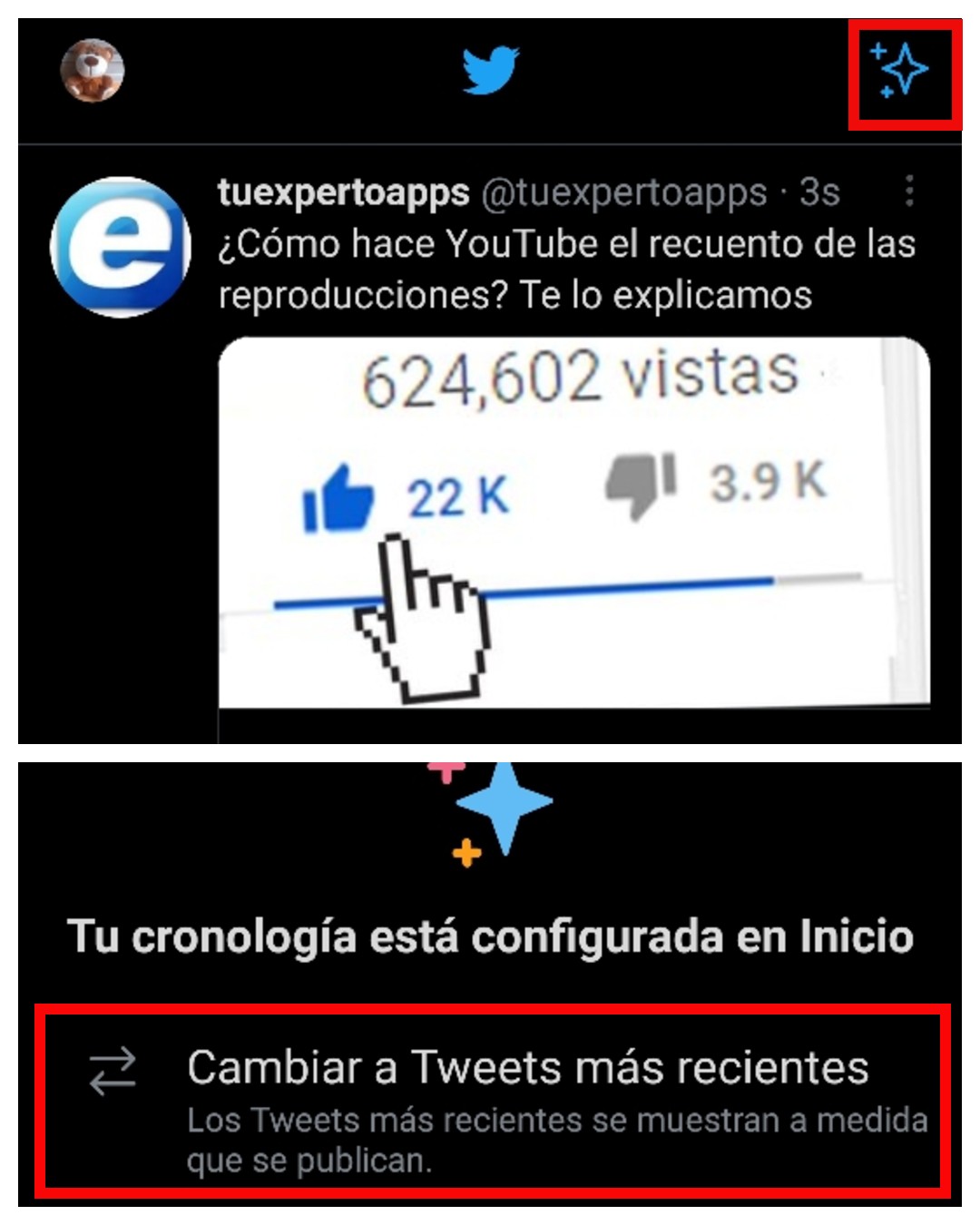Tap the tuexpertoapps blue 'e' avatar
980x1225 pixels.
[x=120, y=246]
